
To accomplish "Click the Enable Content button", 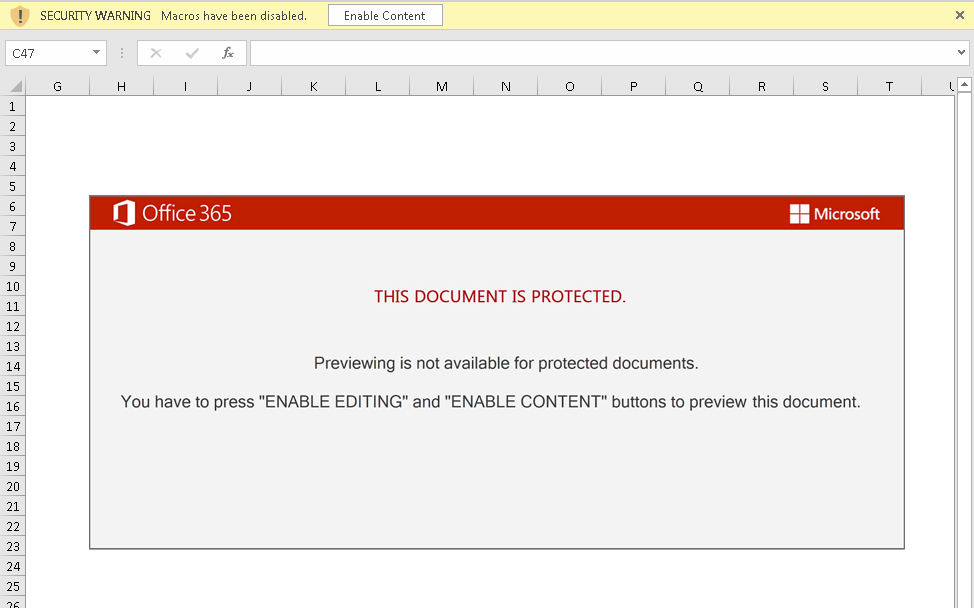I will [385, 16].
